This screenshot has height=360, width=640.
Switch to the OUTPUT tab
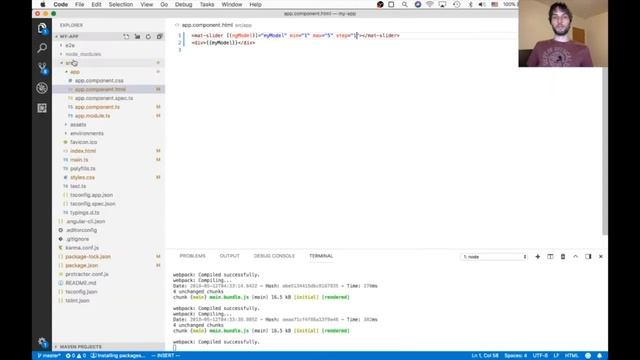pos(229,256)
